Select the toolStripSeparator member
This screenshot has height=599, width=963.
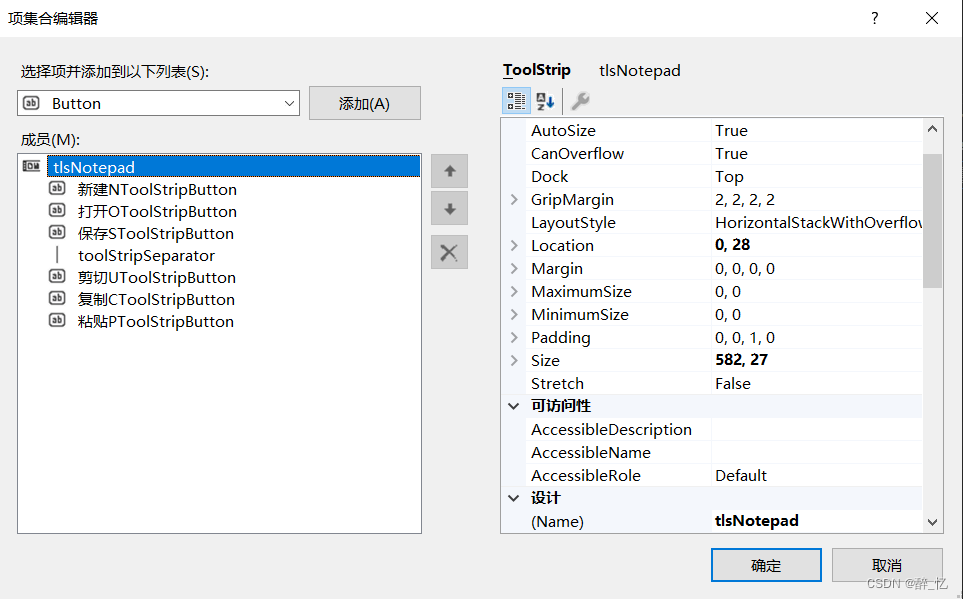pyautogui.click(x=146, y=256)
